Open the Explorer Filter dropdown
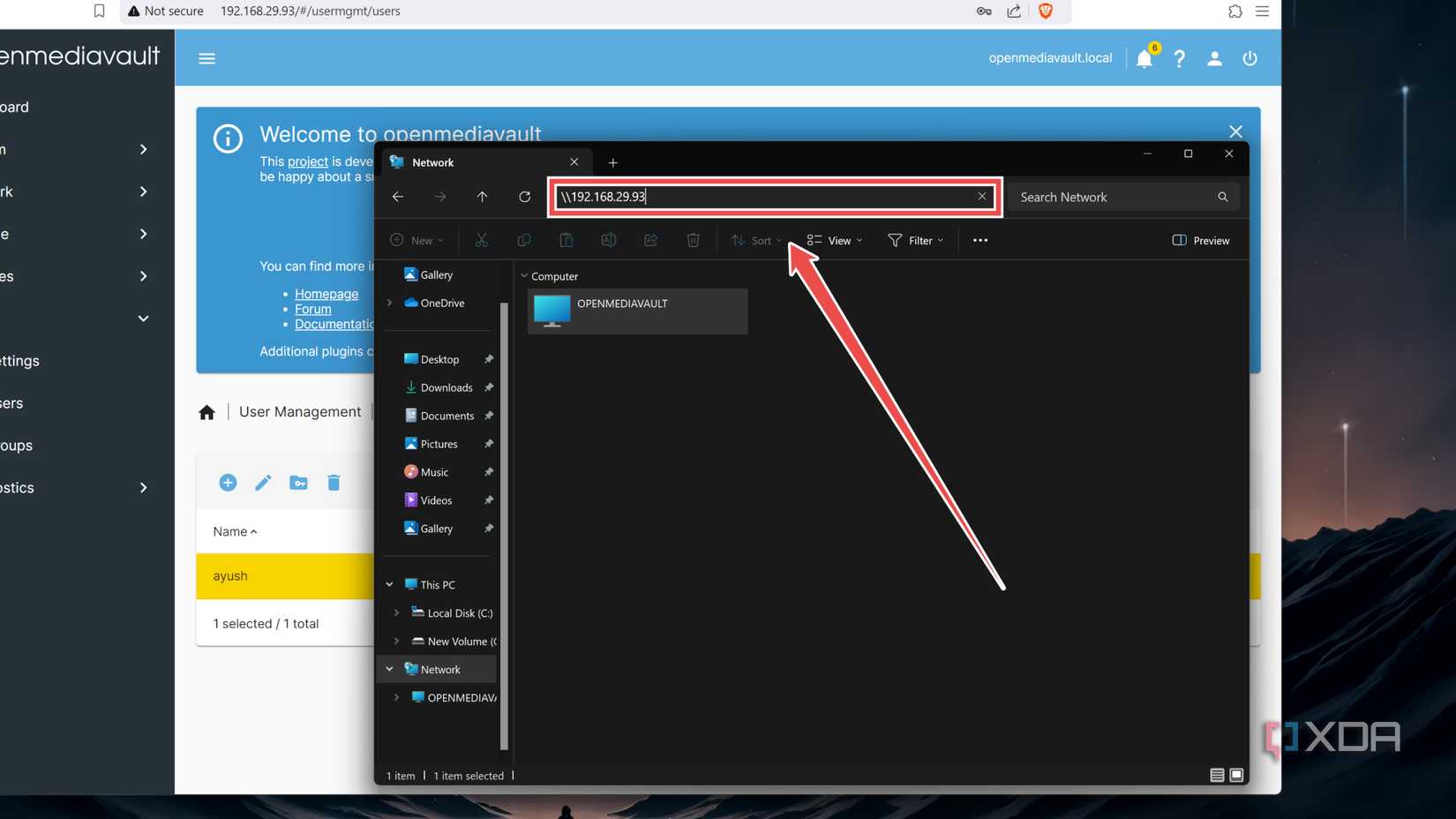 pyautogui.click(x=916, y=240)
